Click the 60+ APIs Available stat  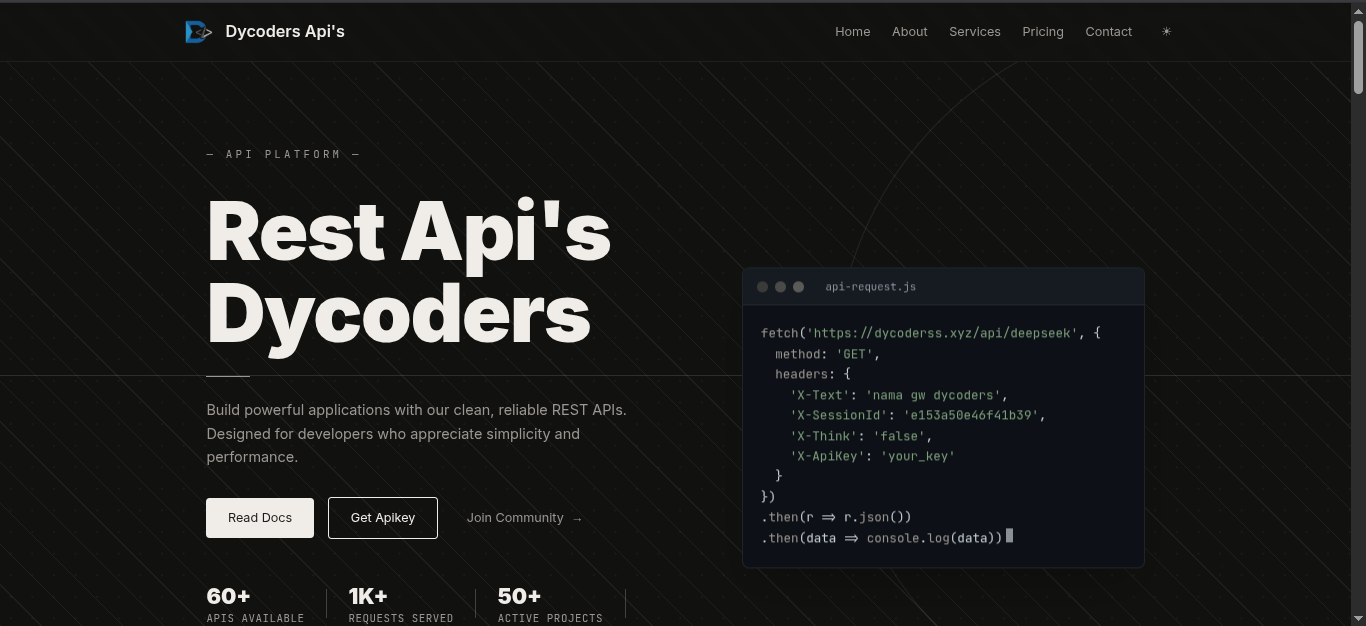(255, 605)
